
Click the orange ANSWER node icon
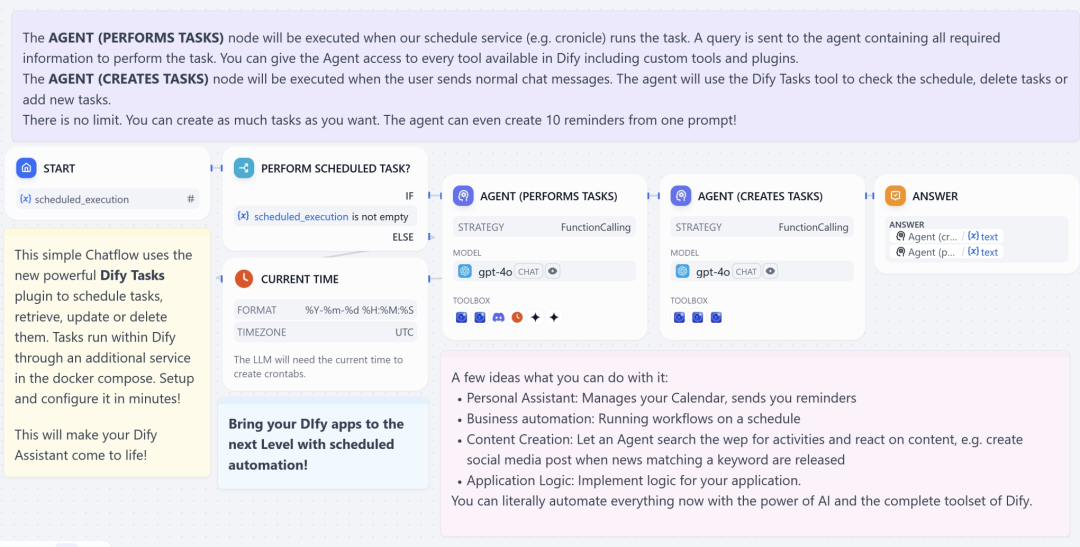(896, 196)
